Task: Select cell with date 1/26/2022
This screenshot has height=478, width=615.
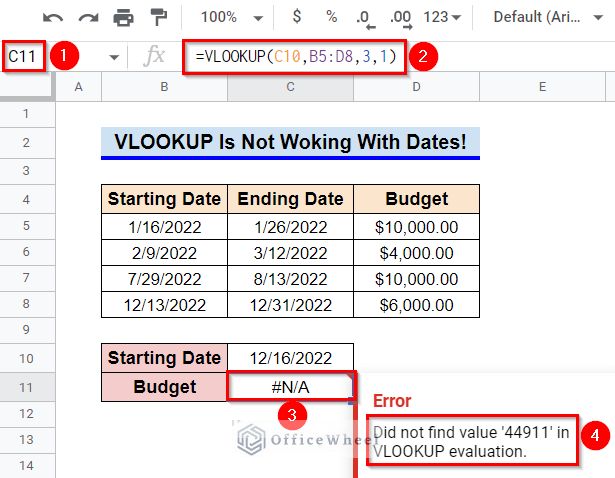Action: coord(290,227)
